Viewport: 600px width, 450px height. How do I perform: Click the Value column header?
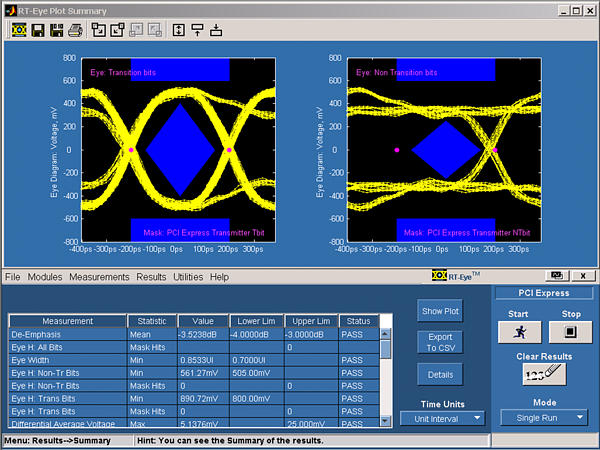203,321
